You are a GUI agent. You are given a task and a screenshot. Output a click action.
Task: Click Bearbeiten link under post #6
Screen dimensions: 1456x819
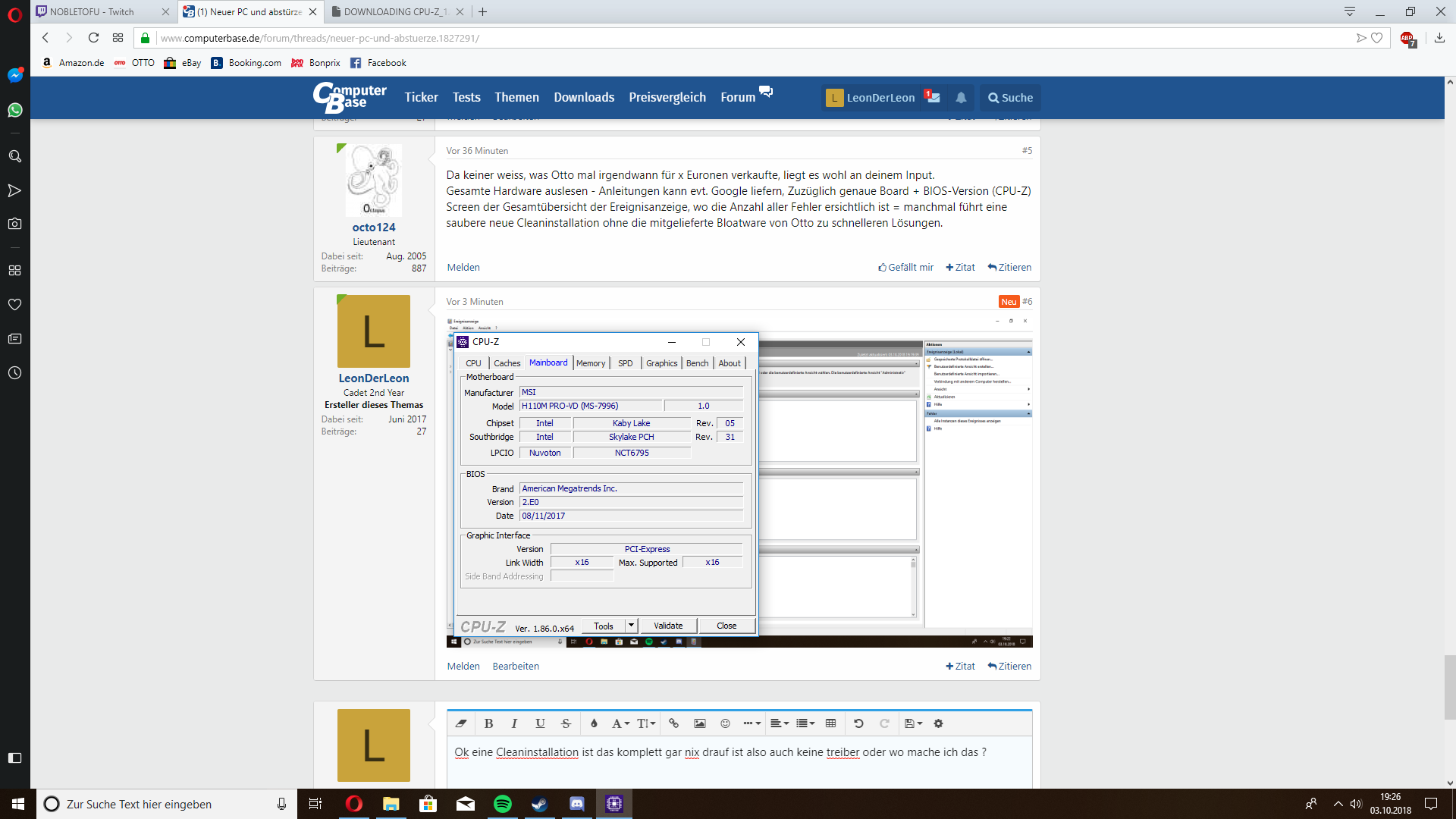click(x=516, y=666)
